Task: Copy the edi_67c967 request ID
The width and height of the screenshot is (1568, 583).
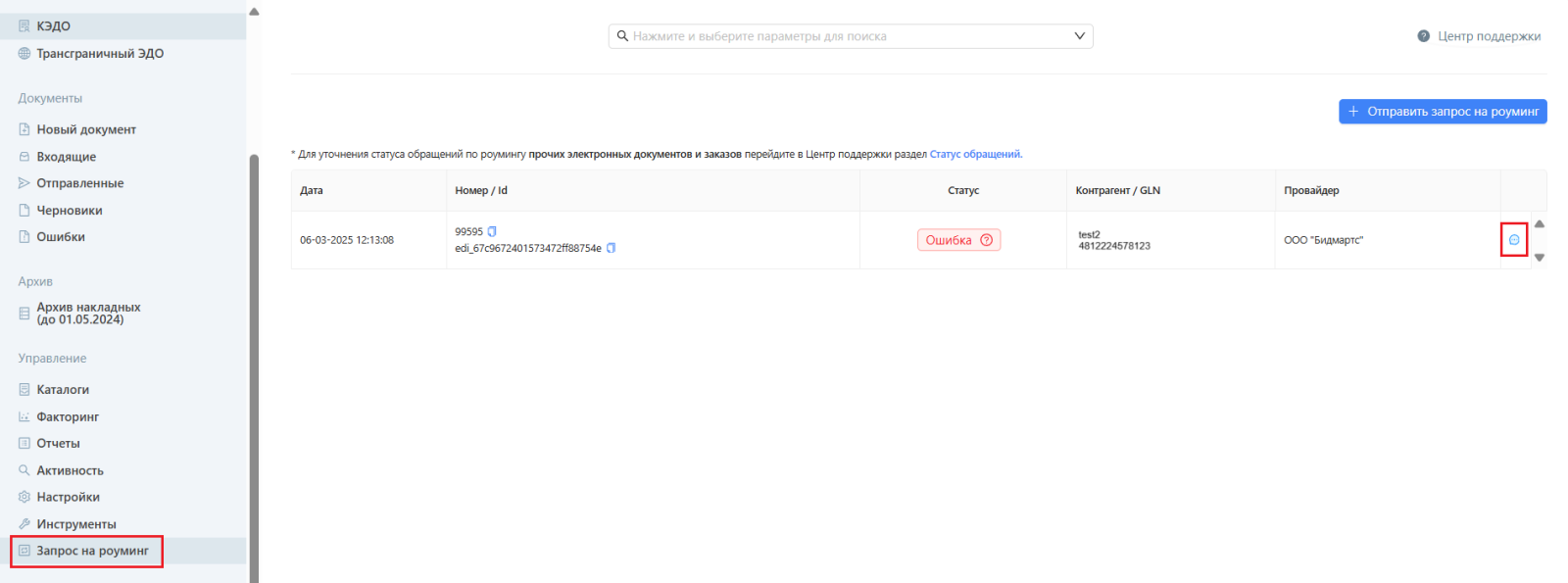Action: coord(612,248)
